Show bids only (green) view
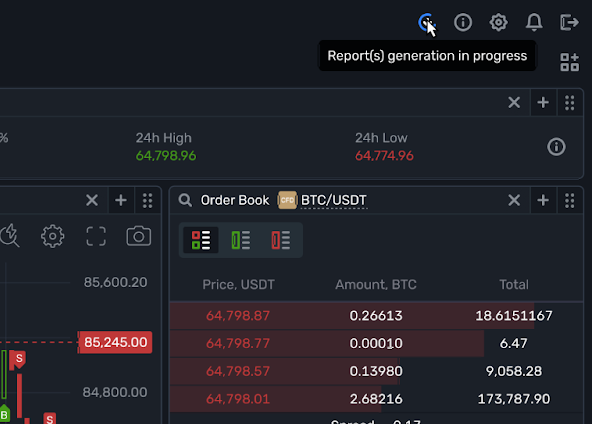 (x=241, y=240)
